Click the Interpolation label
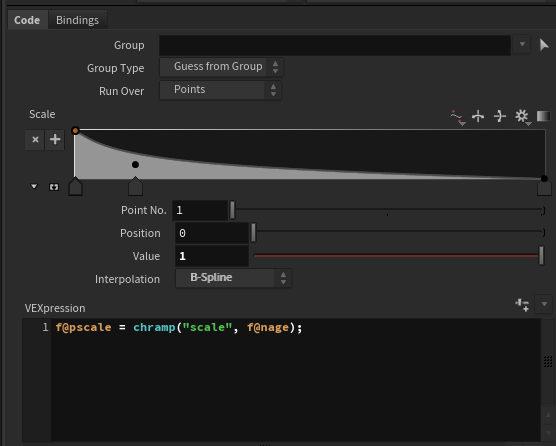The width and height of the screenshot is (556, 446). pos(127,279)
